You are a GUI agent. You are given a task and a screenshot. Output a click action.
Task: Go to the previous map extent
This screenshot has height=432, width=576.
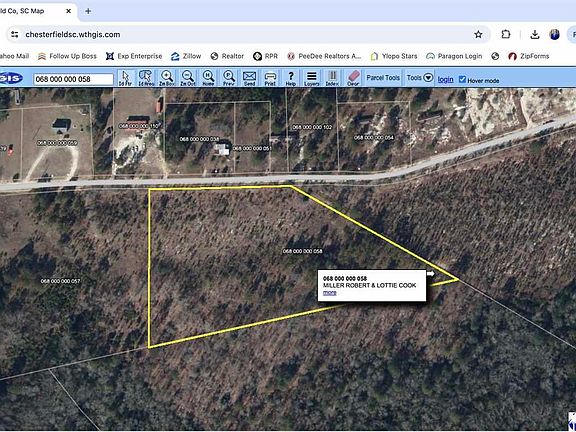pyautogui.click(x=229, y=78)
